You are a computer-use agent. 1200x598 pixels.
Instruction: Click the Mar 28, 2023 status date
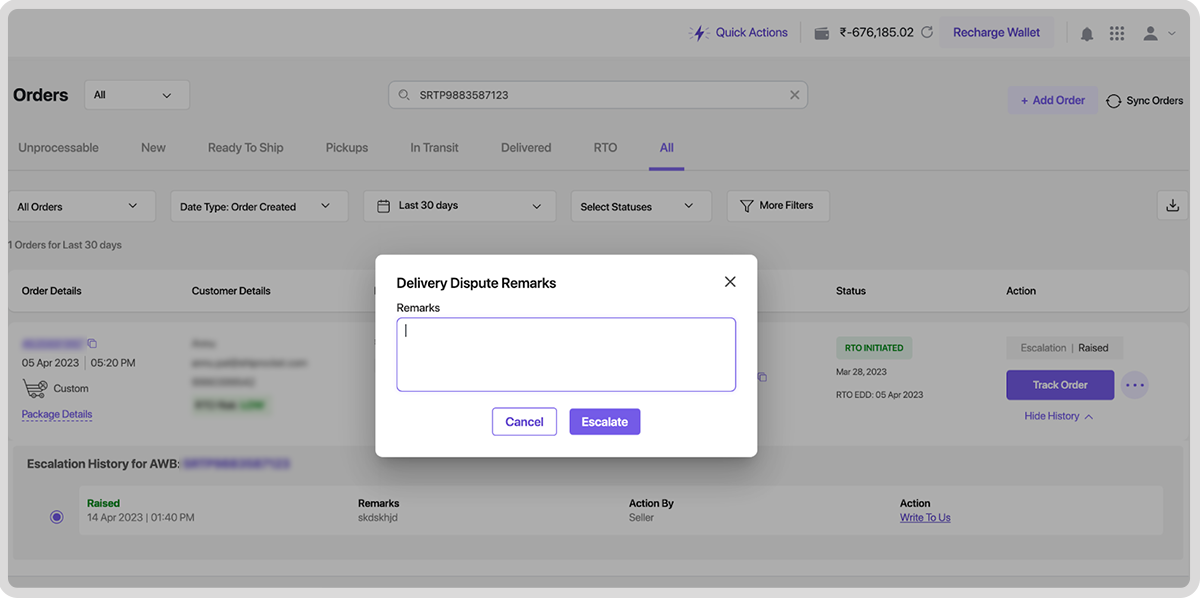click(859, 371)
